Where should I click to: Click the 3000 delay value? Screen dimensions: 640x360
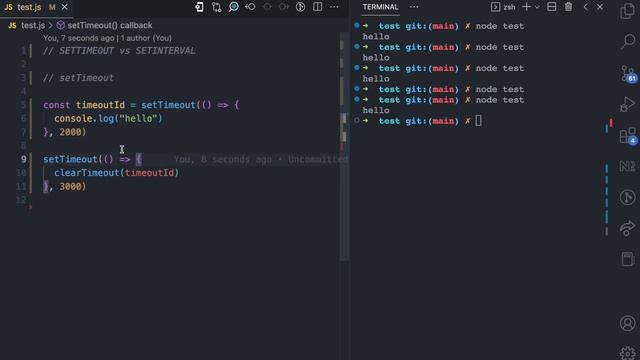coord(70,186)
